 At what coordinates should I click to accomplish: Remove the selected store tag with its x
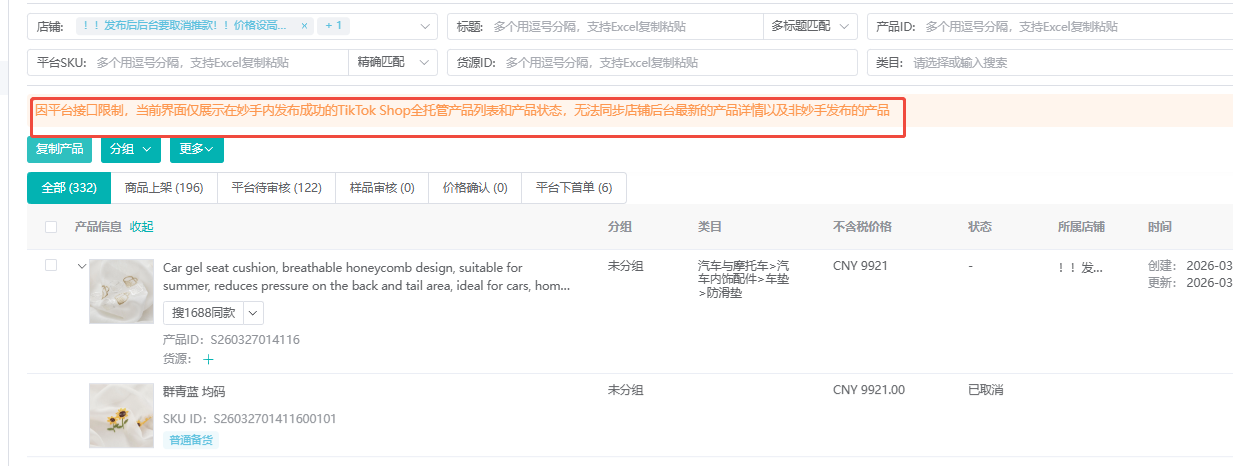(304, 26)
